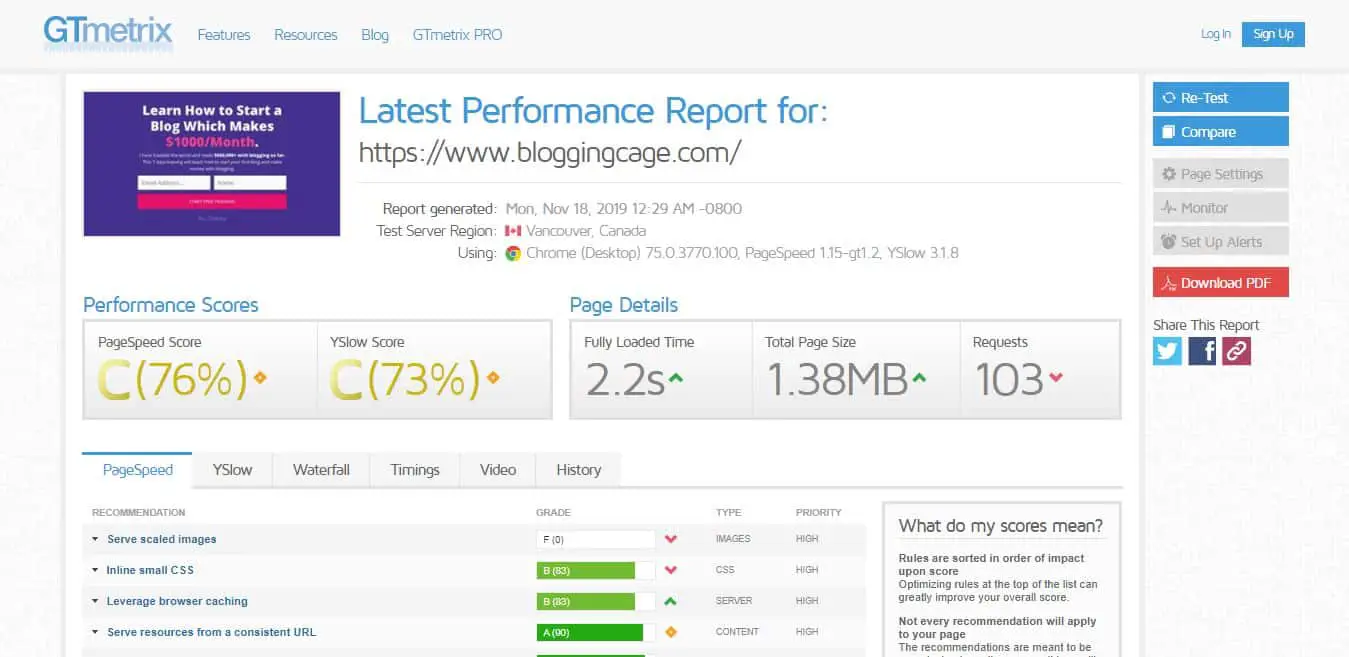Click the B (83) browser caching grade bar
The width and height of the screenshot is (1349, 657).
[x=596, y=601]
